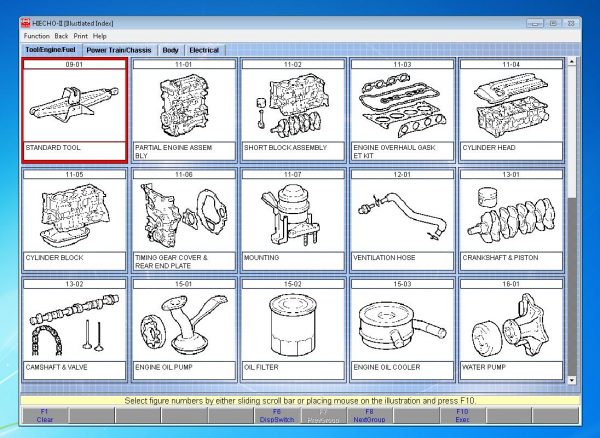The height and width of the screenshot is (438, 600).
Task: Click the scroll up arrow
Action: coord(572,61)
